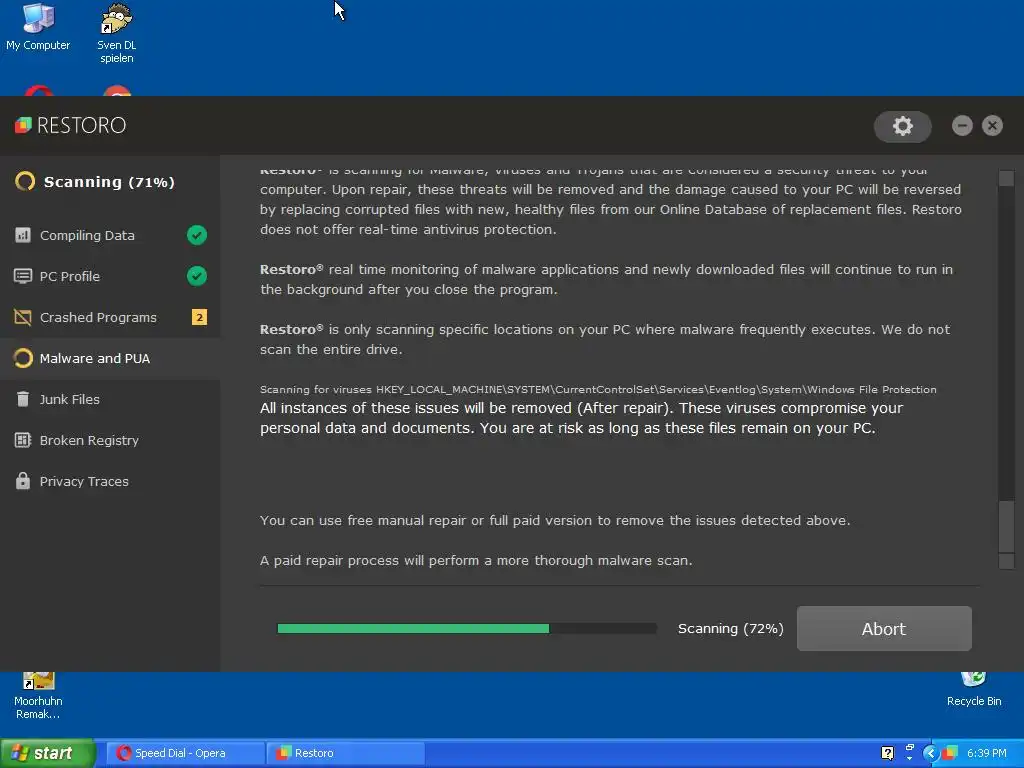
Task: Click the Junk Files trash icon
Action: click(23, 399)
